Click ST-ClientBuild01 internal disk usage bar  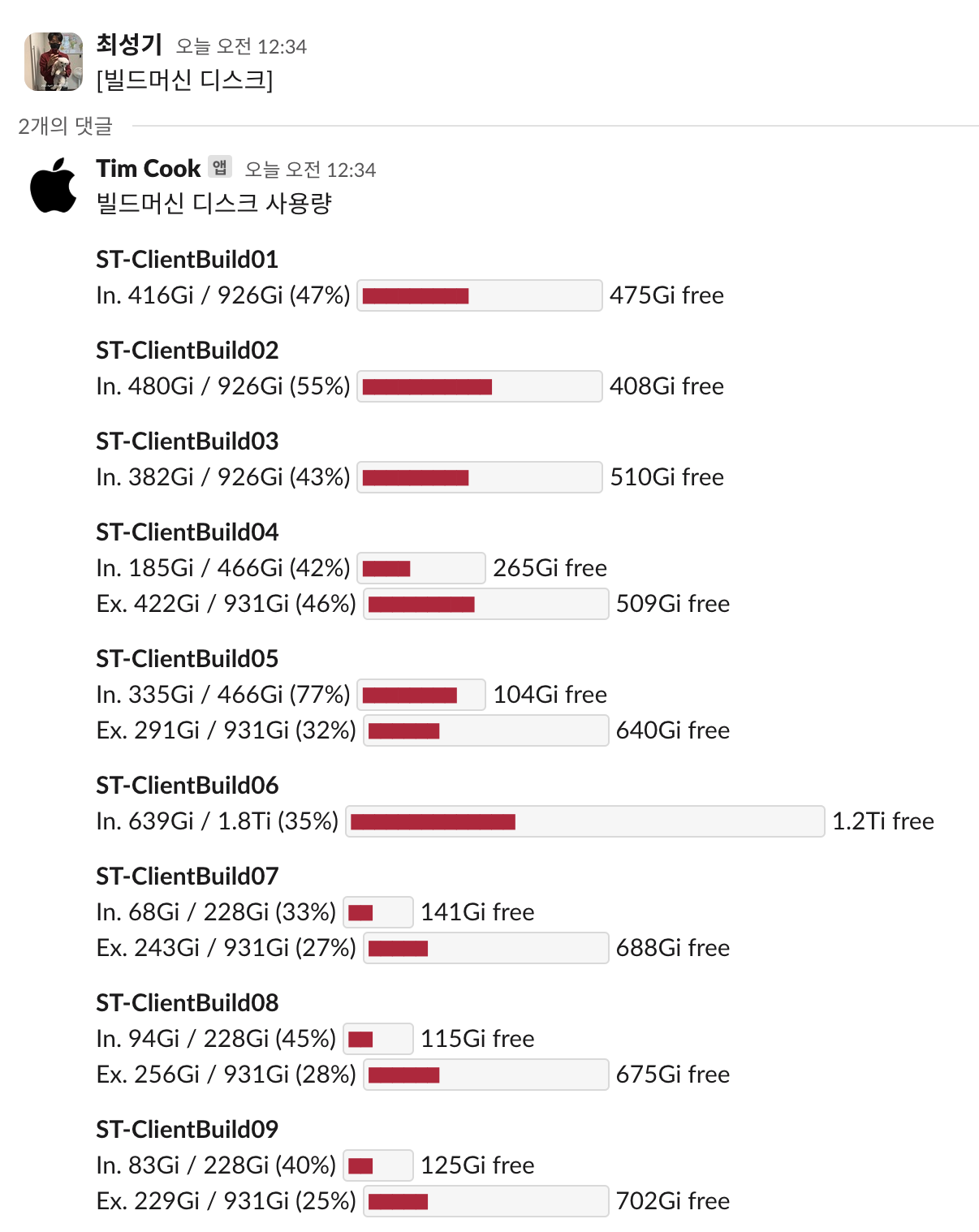coord(479,295)
